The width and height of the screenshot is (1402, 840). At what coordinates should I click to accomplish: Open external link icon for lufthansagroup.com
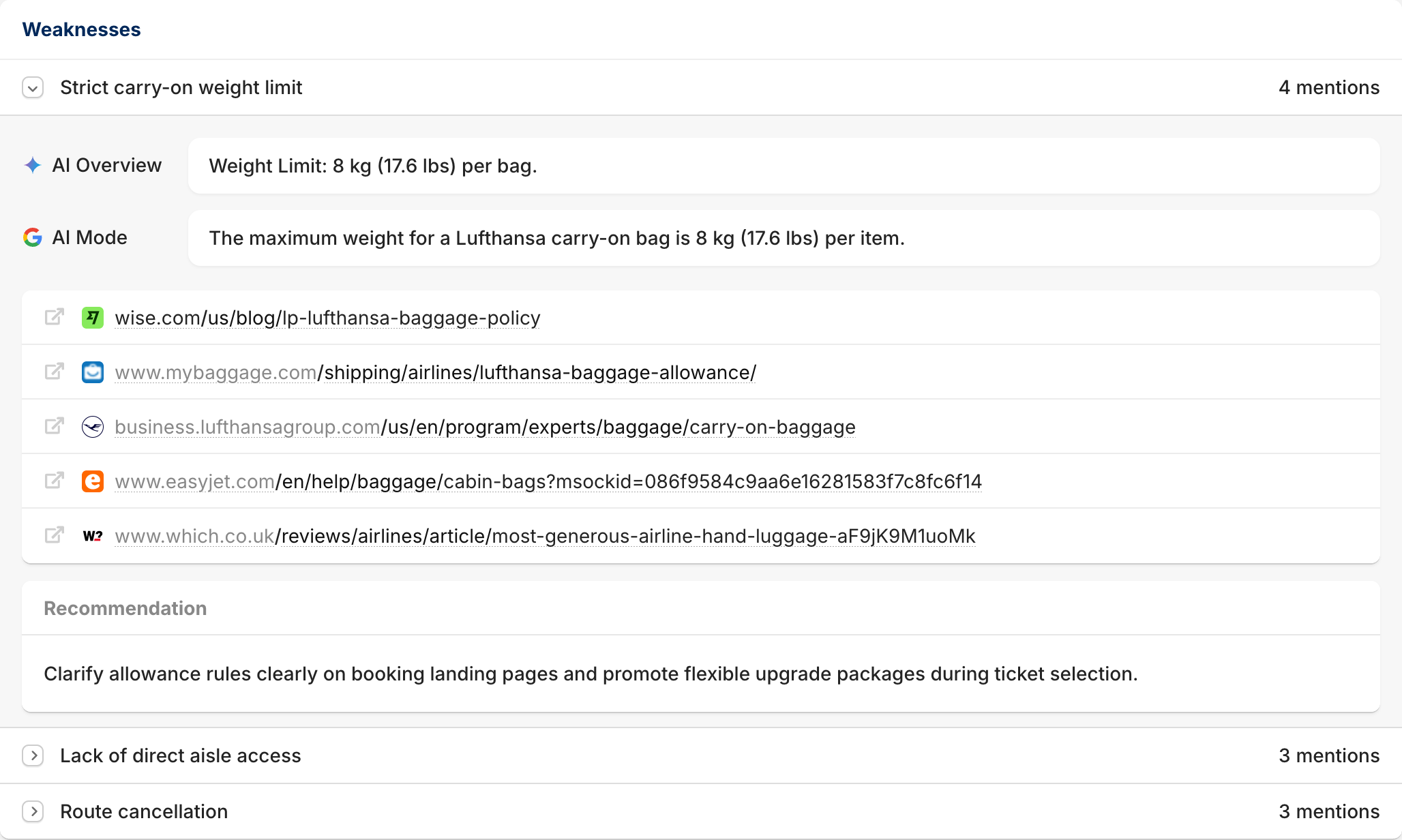point(54,426)
